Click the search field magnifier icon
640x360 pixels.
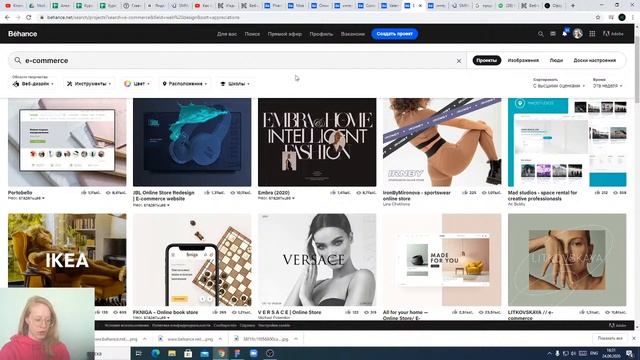pyautogui.click(x=18, y=60)
